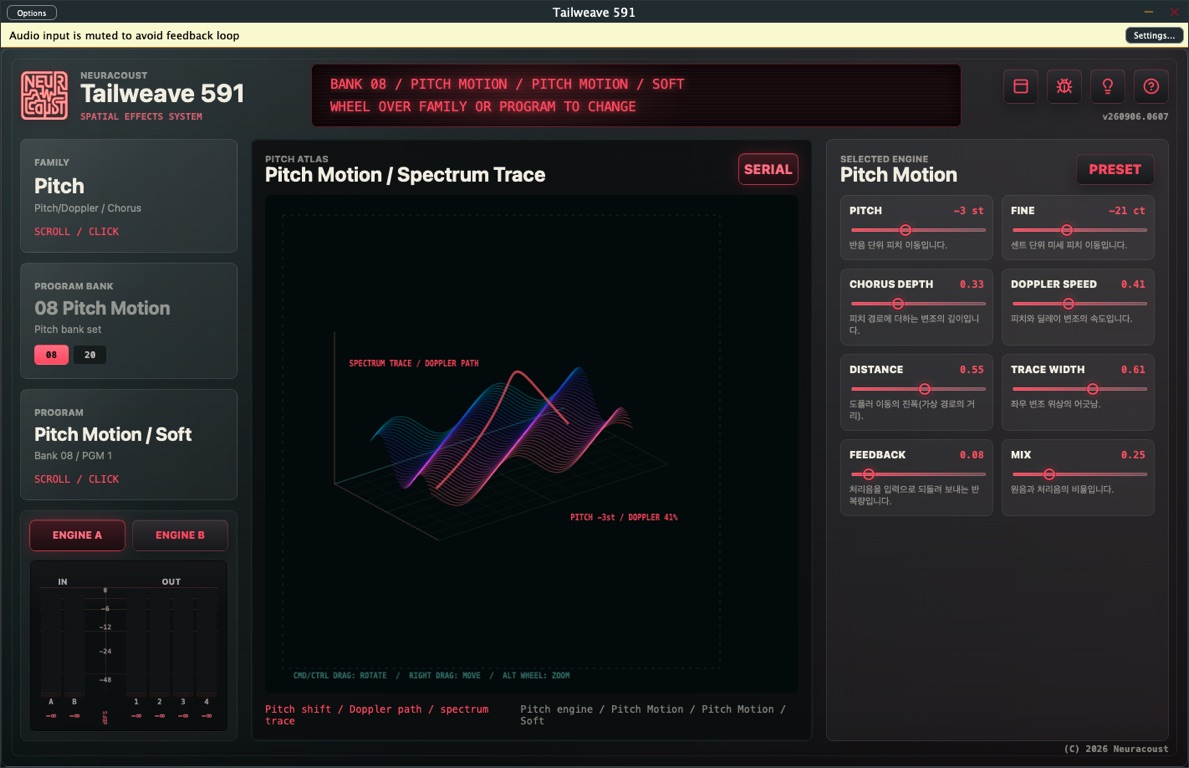Click the SPECTRUM TRACE / DOPPLER PATH label
Screen dimensions: 1189x768
pyautogui.click(x=413, y=364)
